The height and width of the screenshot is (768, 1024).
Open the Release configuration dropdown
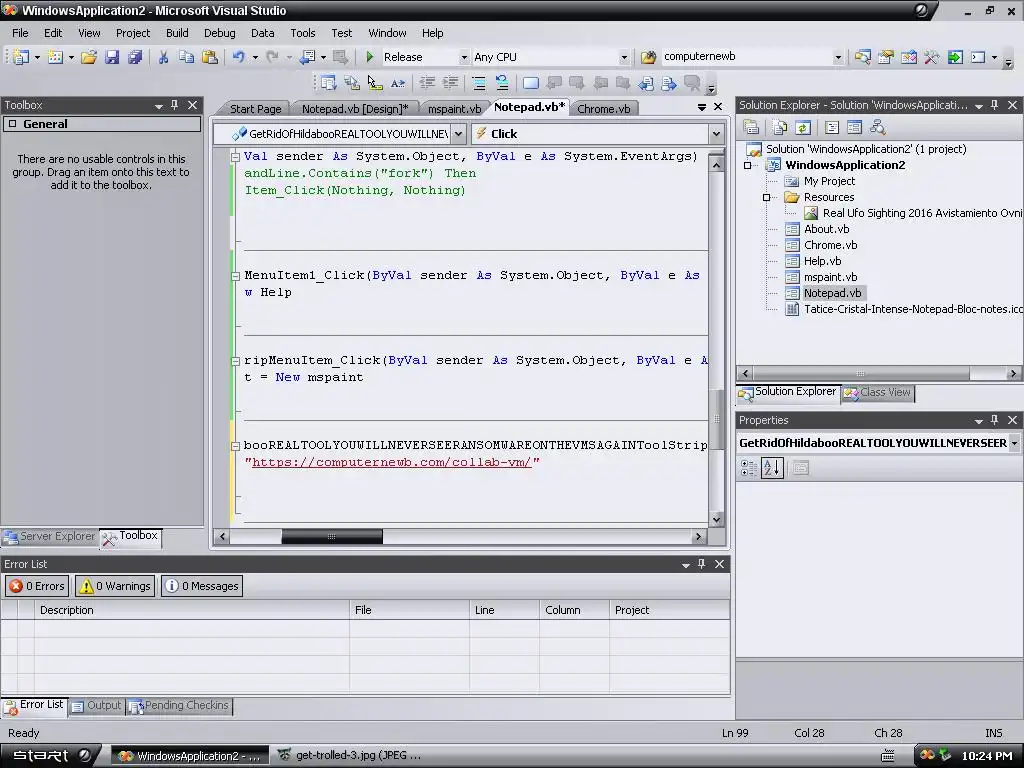pyautogui.click(x=464, y=57)
